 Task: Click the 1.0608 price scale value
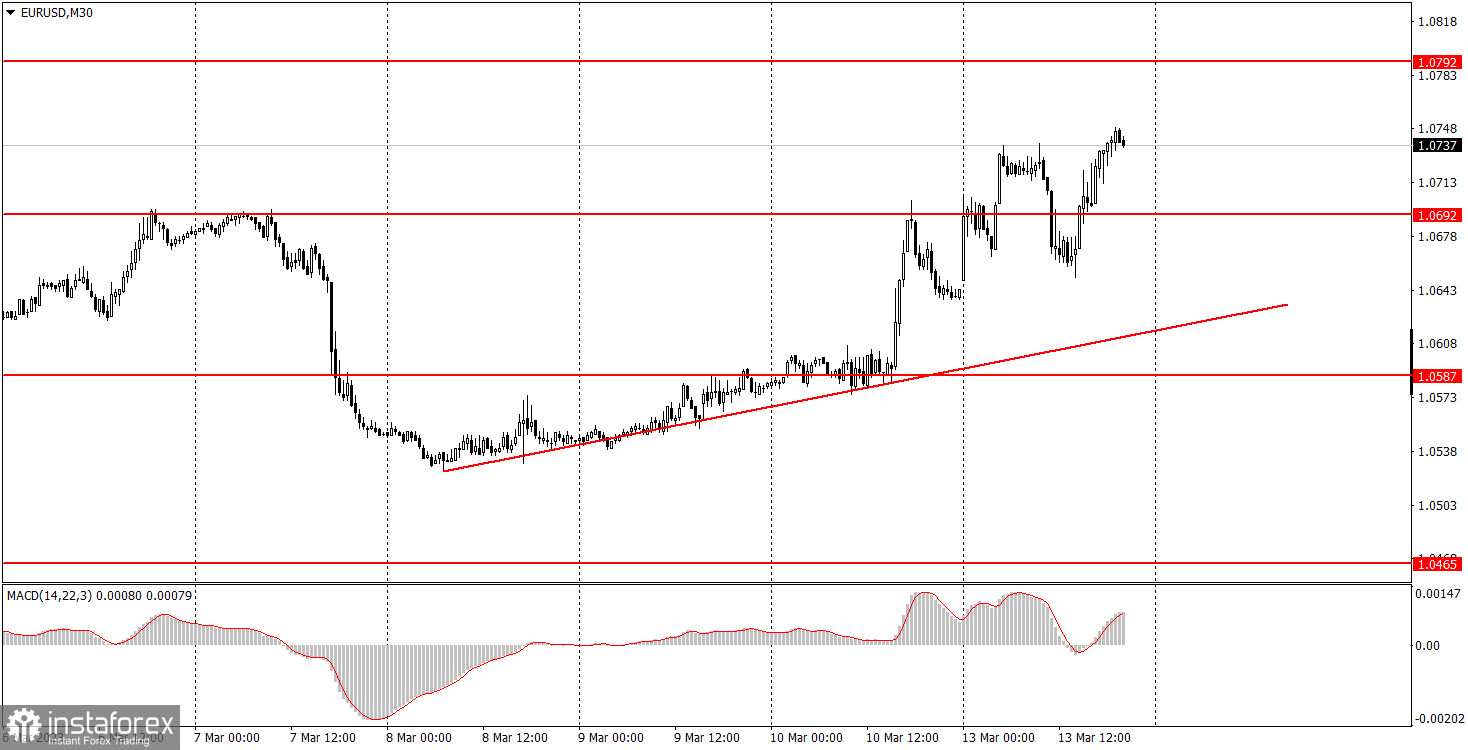(1437, 344)
